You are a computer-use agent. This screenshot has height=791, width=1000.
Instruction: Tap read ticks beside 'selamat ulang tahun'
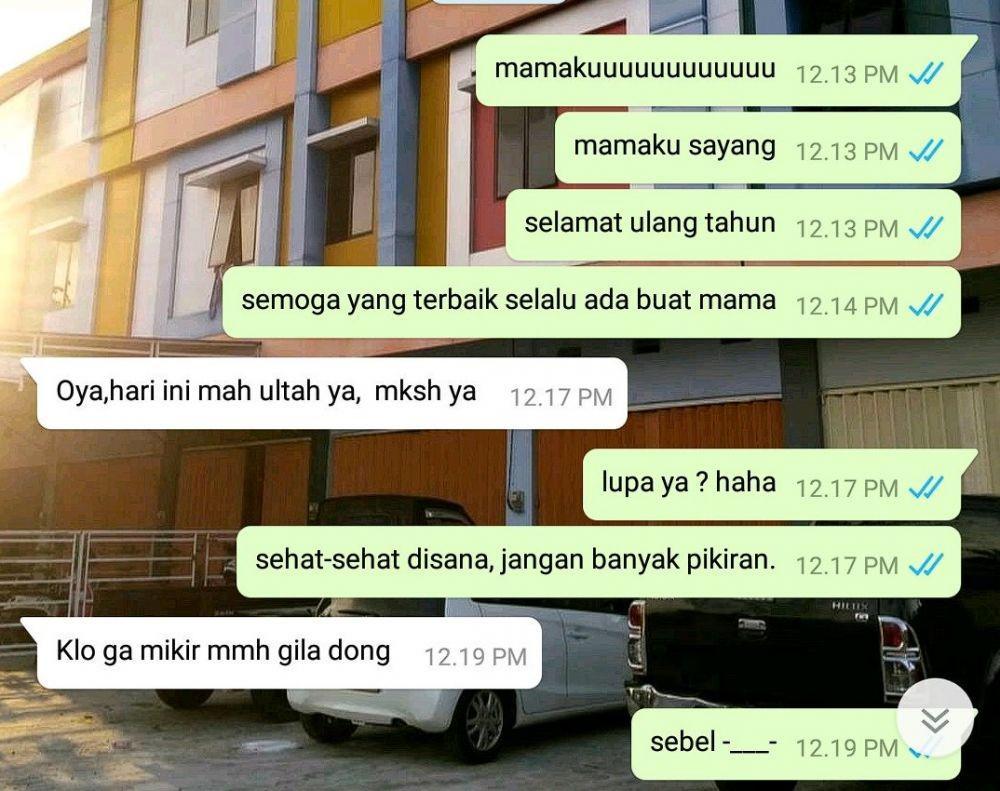(925, 228)
